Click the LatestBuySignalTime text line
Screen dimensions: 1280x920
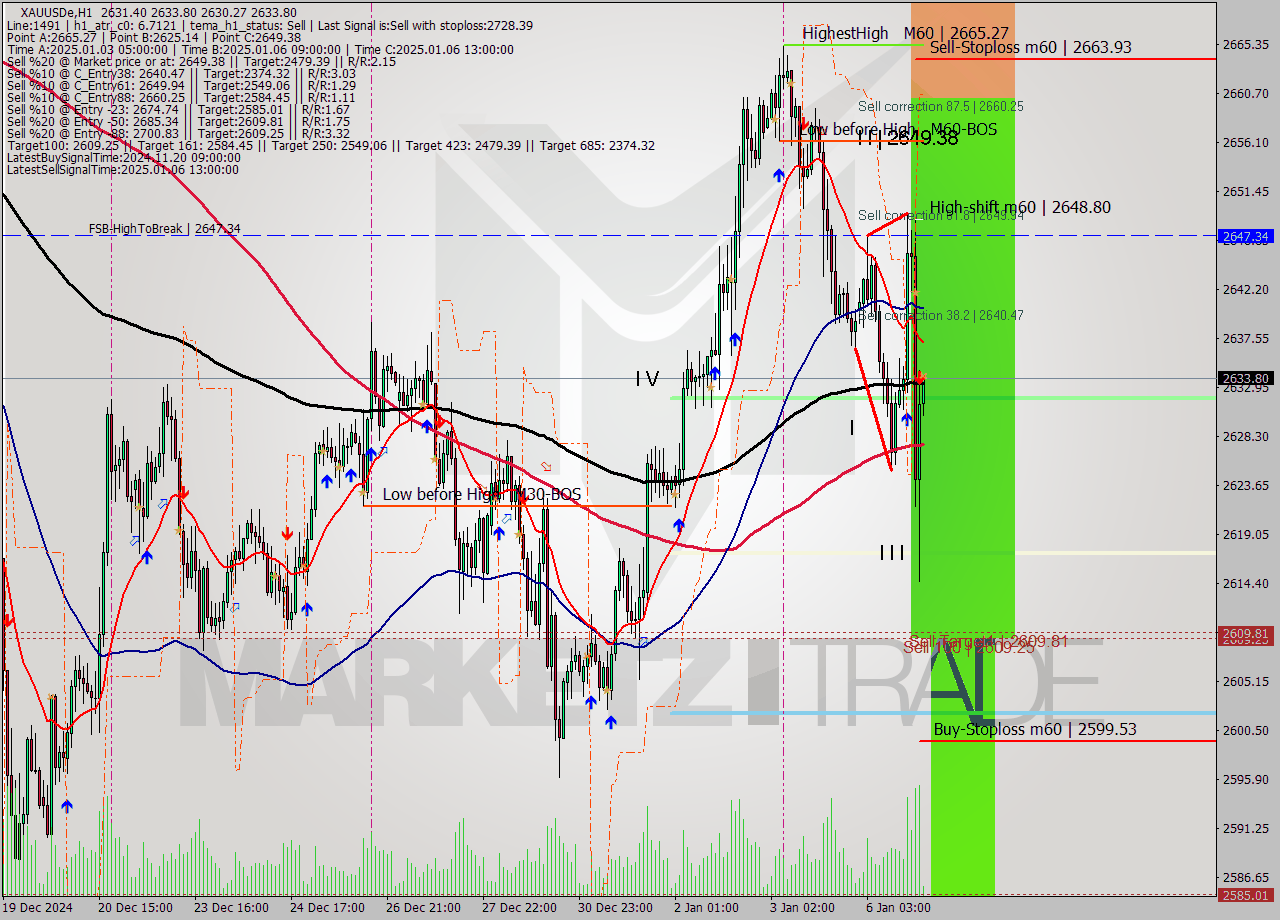click(x=123, y=157)
